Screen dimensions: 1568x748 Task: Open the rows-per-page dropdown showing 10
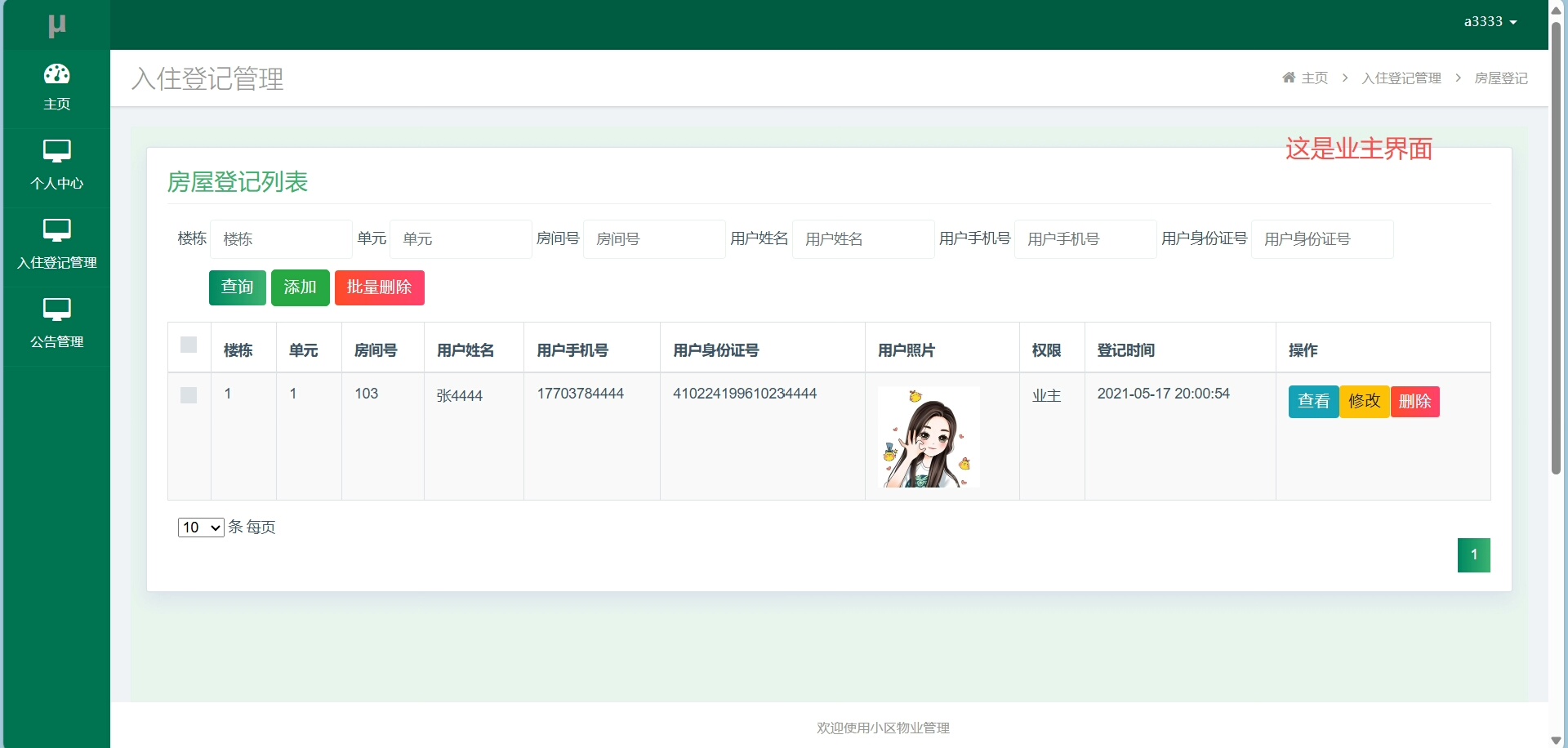(201, 528)
